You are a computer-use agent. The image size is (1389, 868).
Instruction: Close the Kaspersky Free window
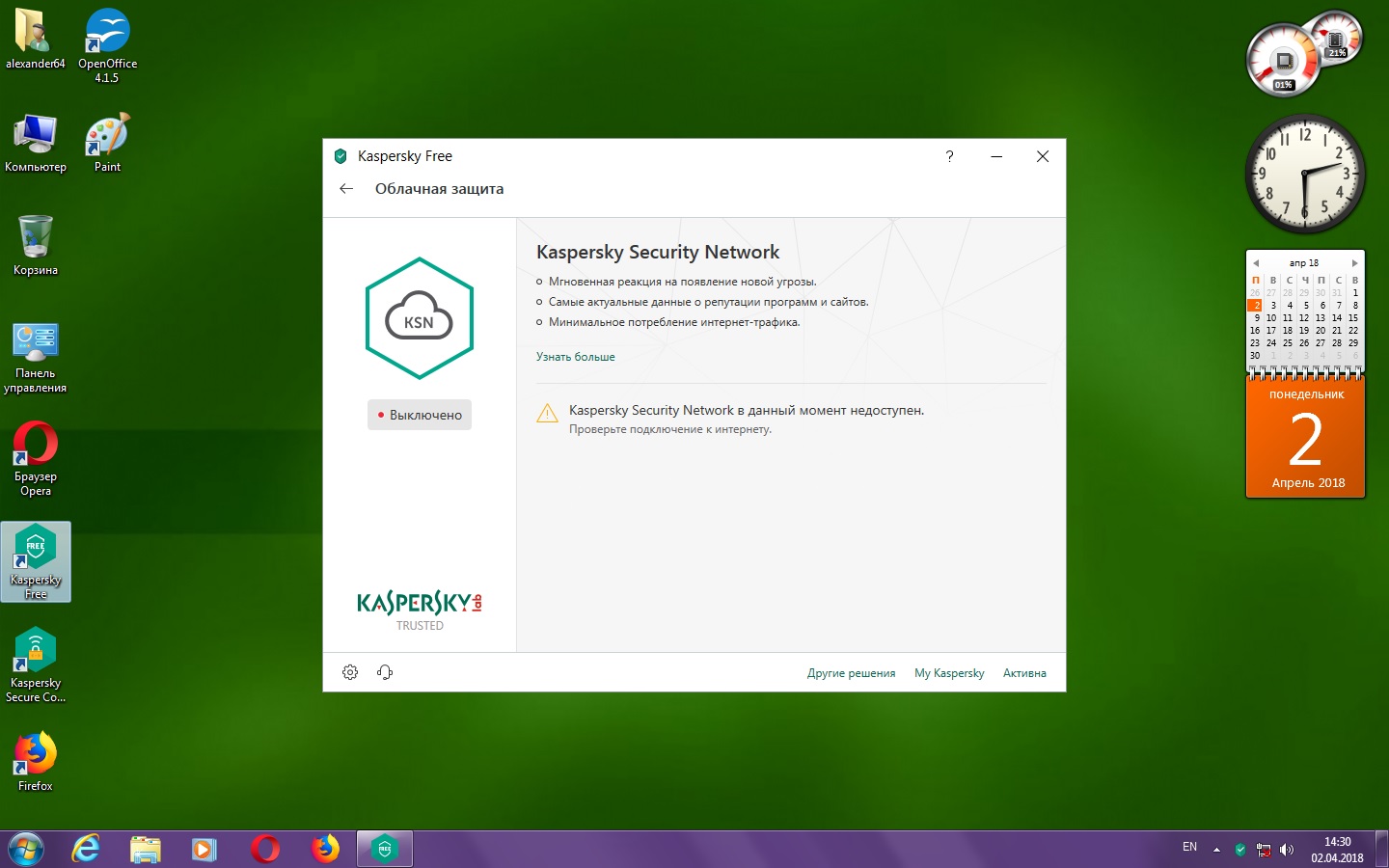[x=1043, y=156]
